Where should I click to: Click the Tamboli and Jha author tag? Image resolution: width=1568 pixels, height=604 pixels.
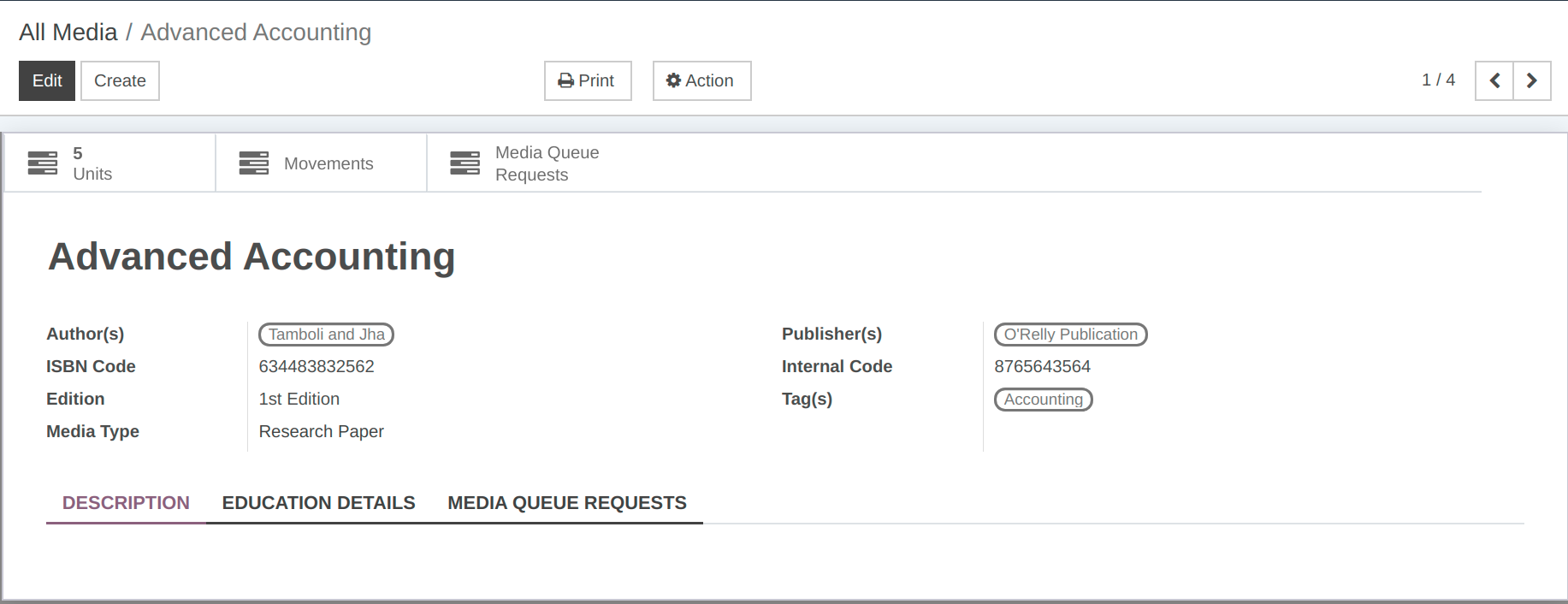pos(326,335)
